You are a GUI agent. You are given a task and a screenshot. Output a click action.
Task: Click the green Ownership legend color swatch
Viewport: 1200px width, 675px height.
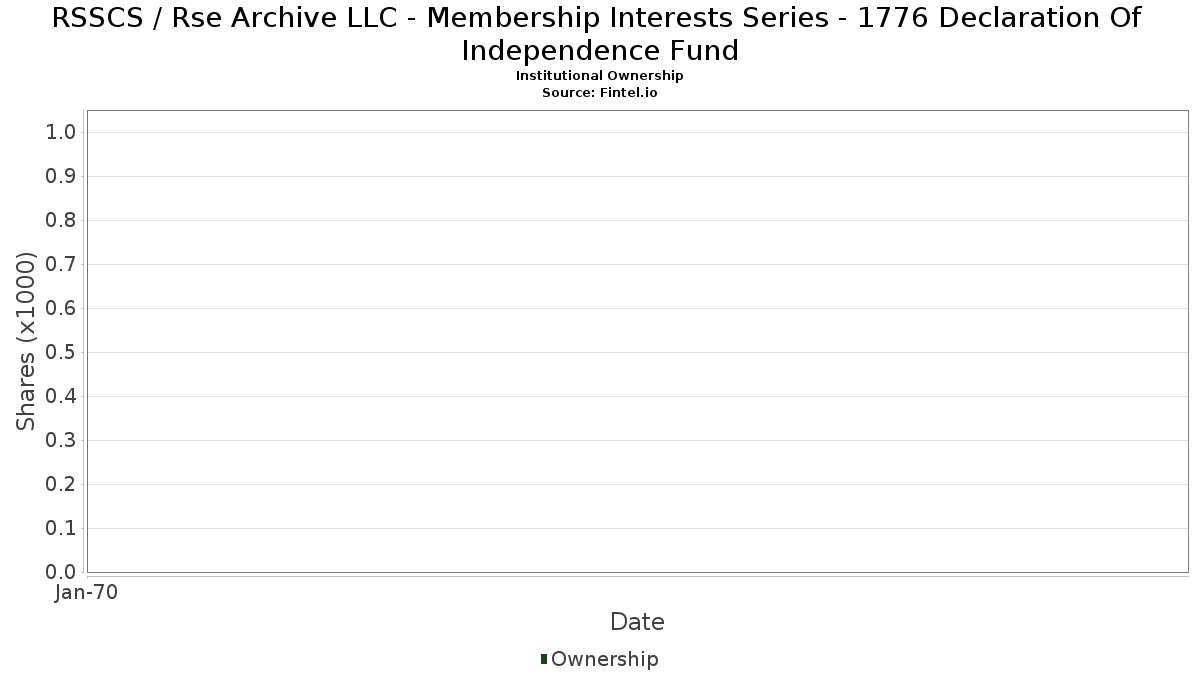click(544, 659)
